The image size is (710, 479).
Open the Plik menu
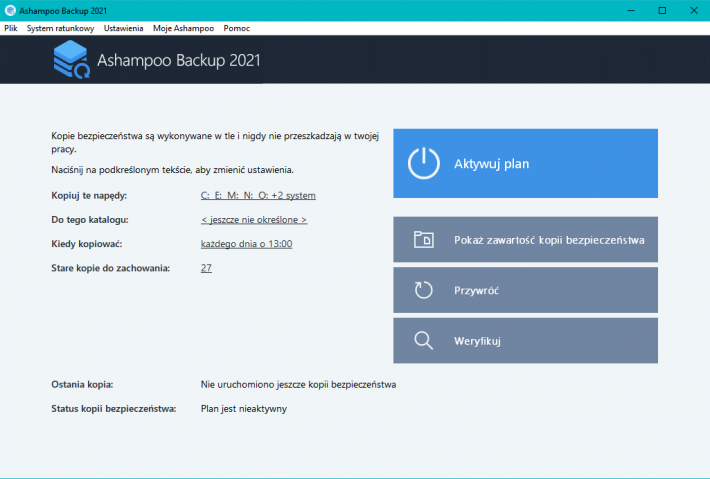11,28
